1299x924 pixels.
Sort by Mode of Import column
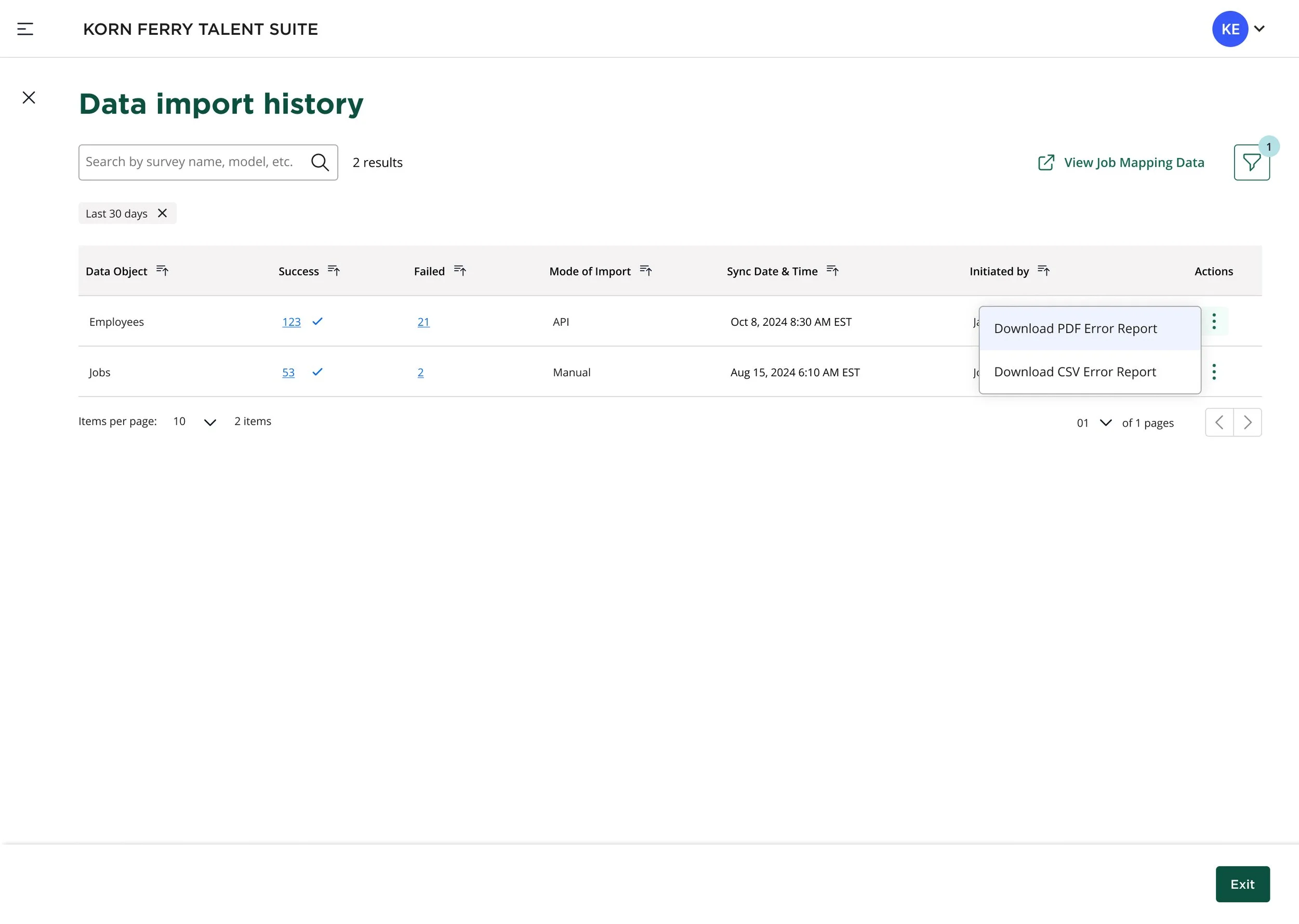645,271
